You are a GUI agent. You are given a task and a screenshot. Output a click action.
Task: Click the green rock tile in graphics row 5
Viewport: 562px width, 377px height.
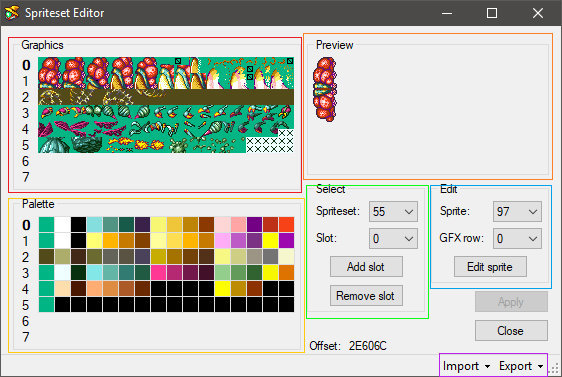click(x=87, y=145)
